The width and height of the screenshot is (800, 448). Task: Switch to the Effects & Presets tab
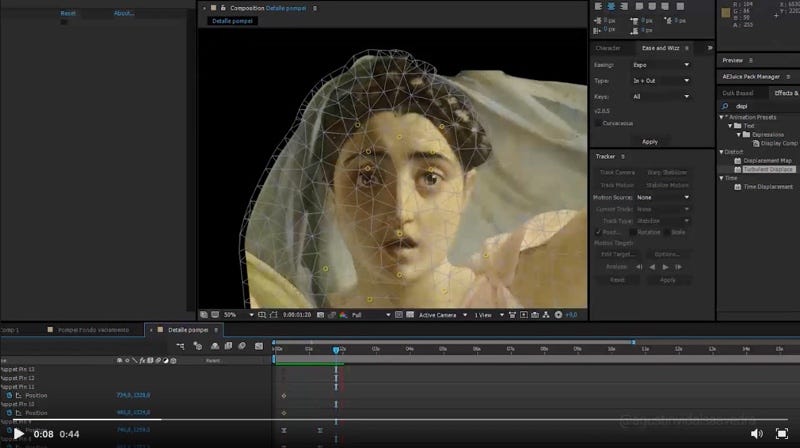pyautogui.click(x=786, y=93)
